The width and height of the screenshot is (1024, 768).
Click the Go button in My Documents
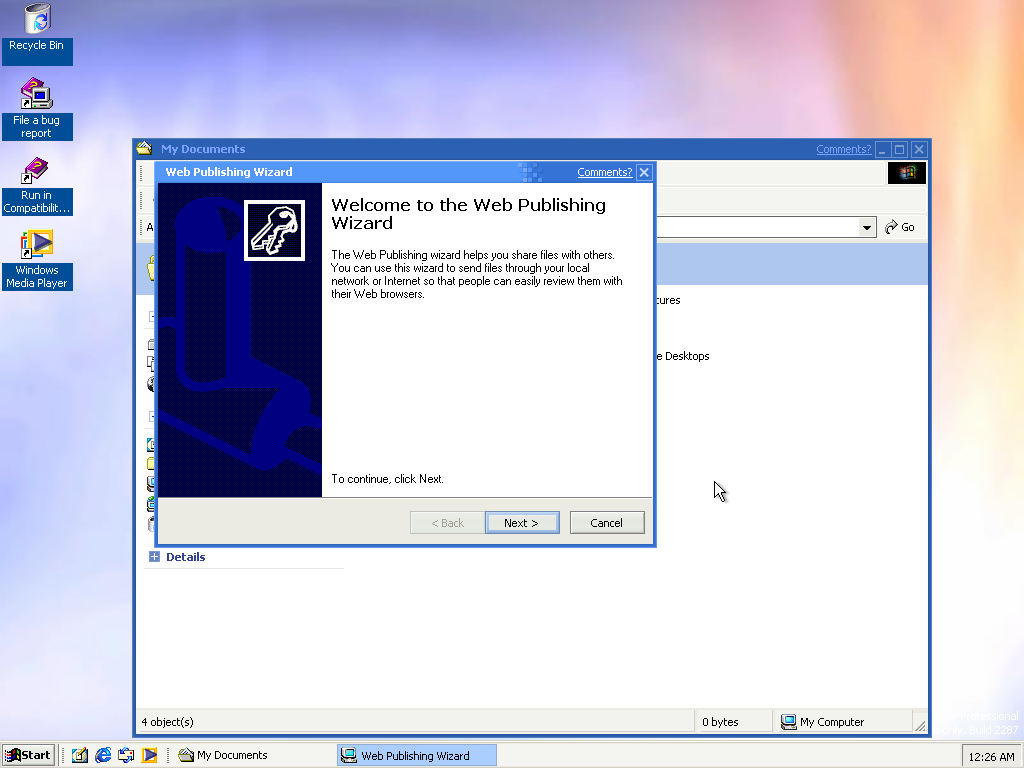(900, 227)
